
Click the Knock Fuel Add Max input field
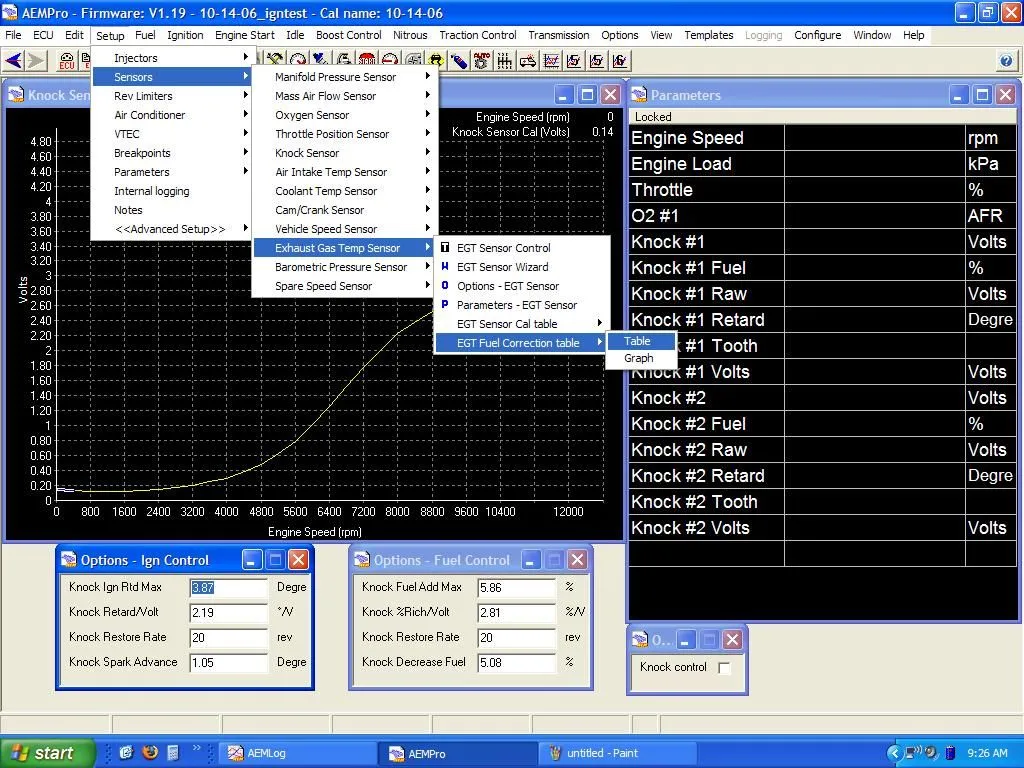point(516,588)
